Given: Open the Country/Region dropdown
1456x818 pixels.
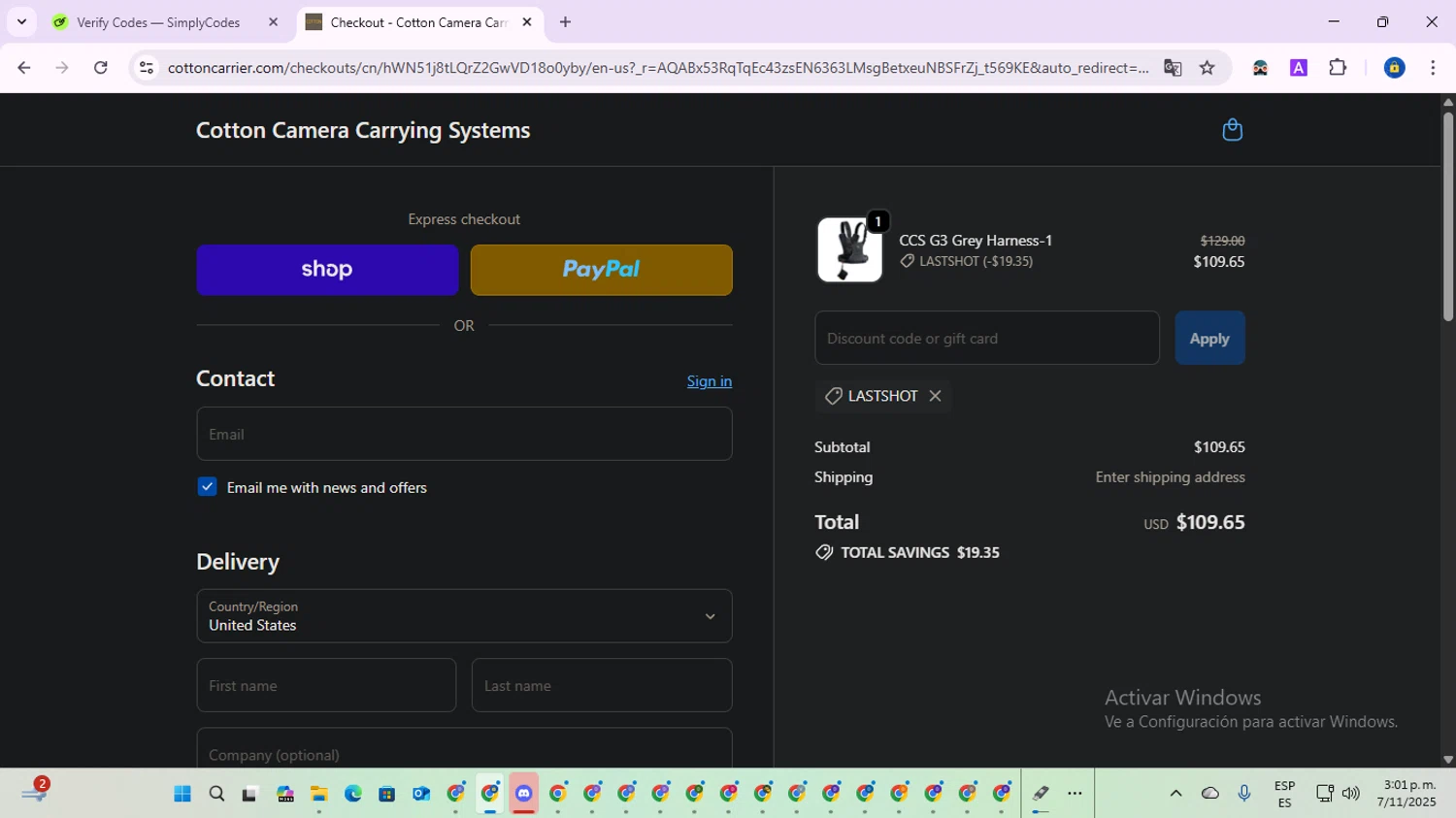Looking at the screenshot, I should pyautogui.click(x=464, y=616).
